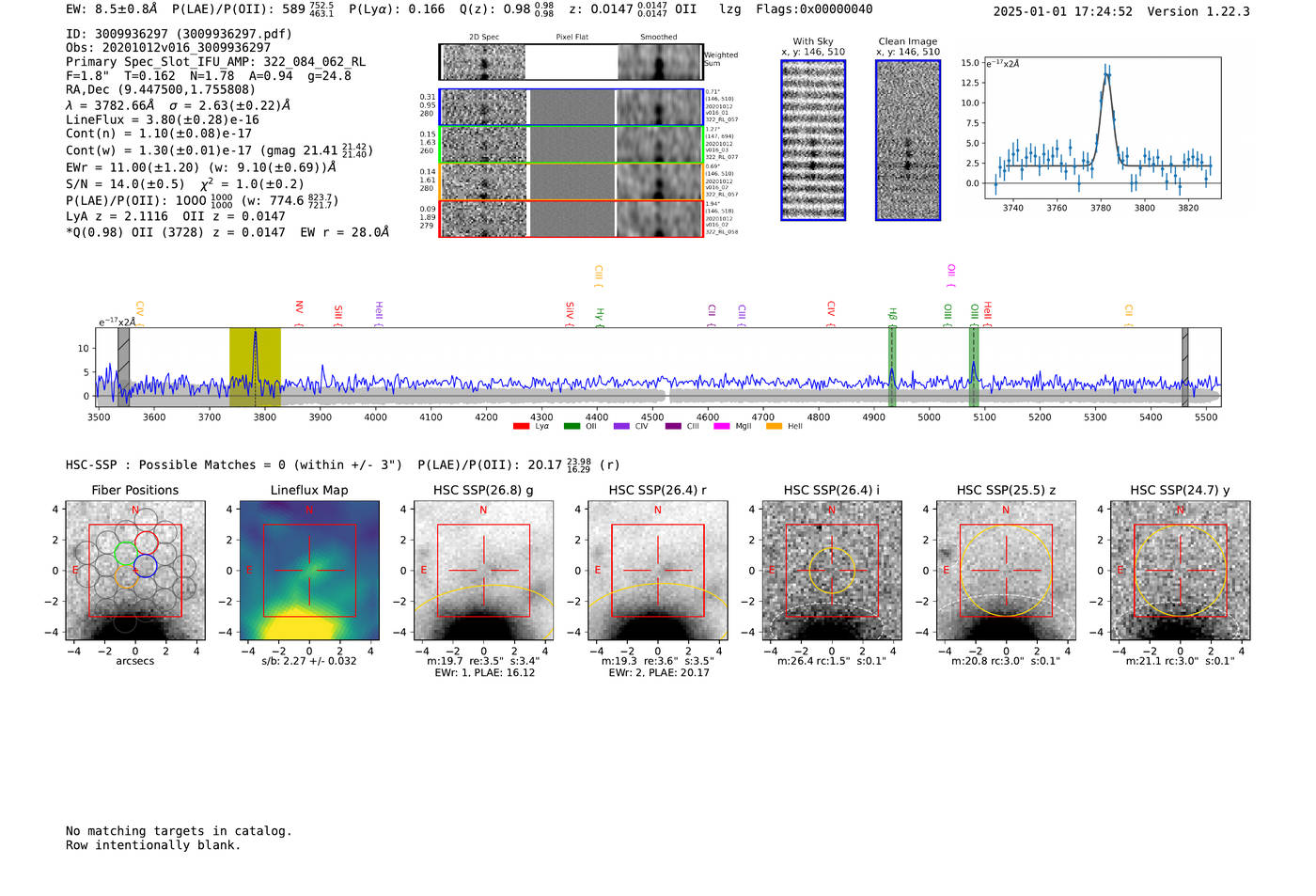Click the Flags:0x00000040 header text
The image size is (1316, 896).
pyautogui.click(x=814, y=9)
